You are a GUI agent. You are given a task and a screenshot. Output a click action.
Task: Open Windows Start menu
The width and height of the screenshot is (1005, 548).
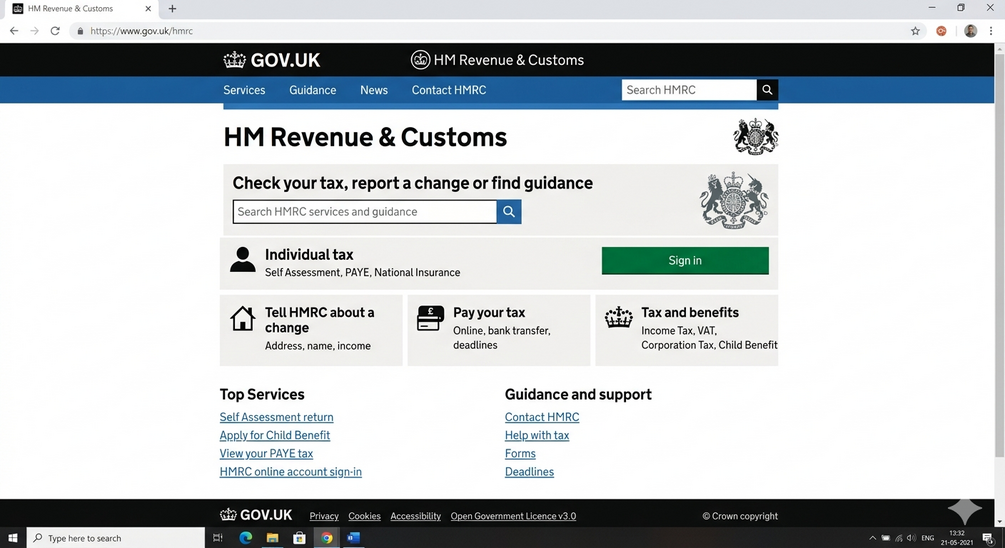[x=13, y=538]
